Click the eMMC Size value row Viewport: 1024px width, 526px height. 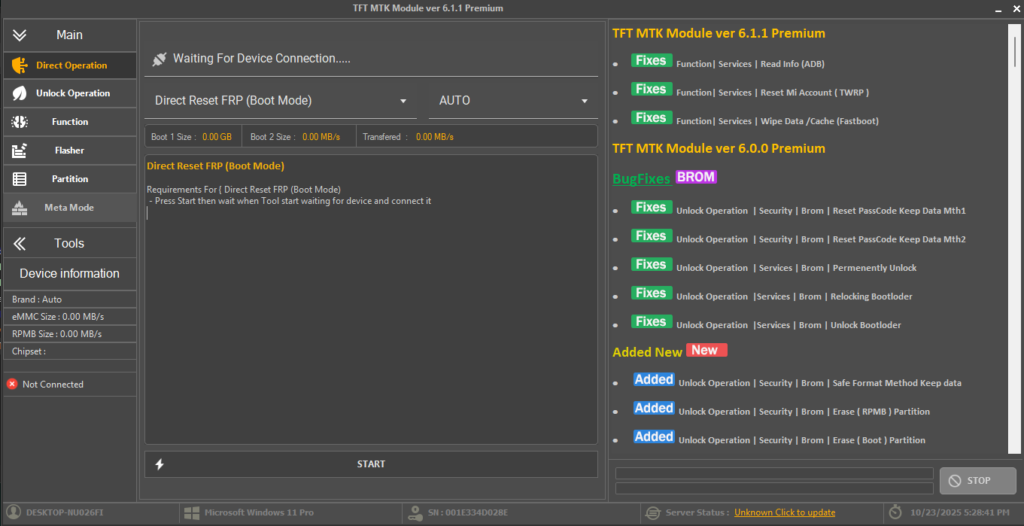[x=70, y=317]
